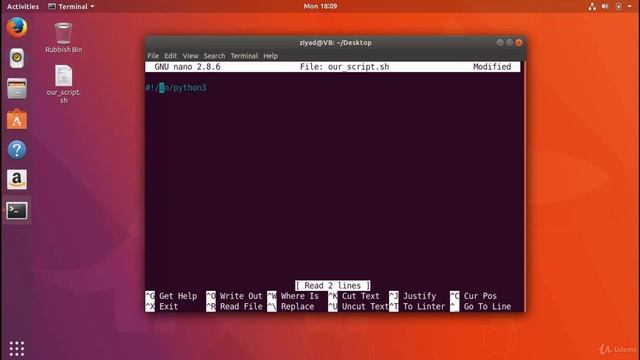The height and width of the screenshot is (360, 640).
Task: Launch Firefox from the dock
Action: coord(17,28)
